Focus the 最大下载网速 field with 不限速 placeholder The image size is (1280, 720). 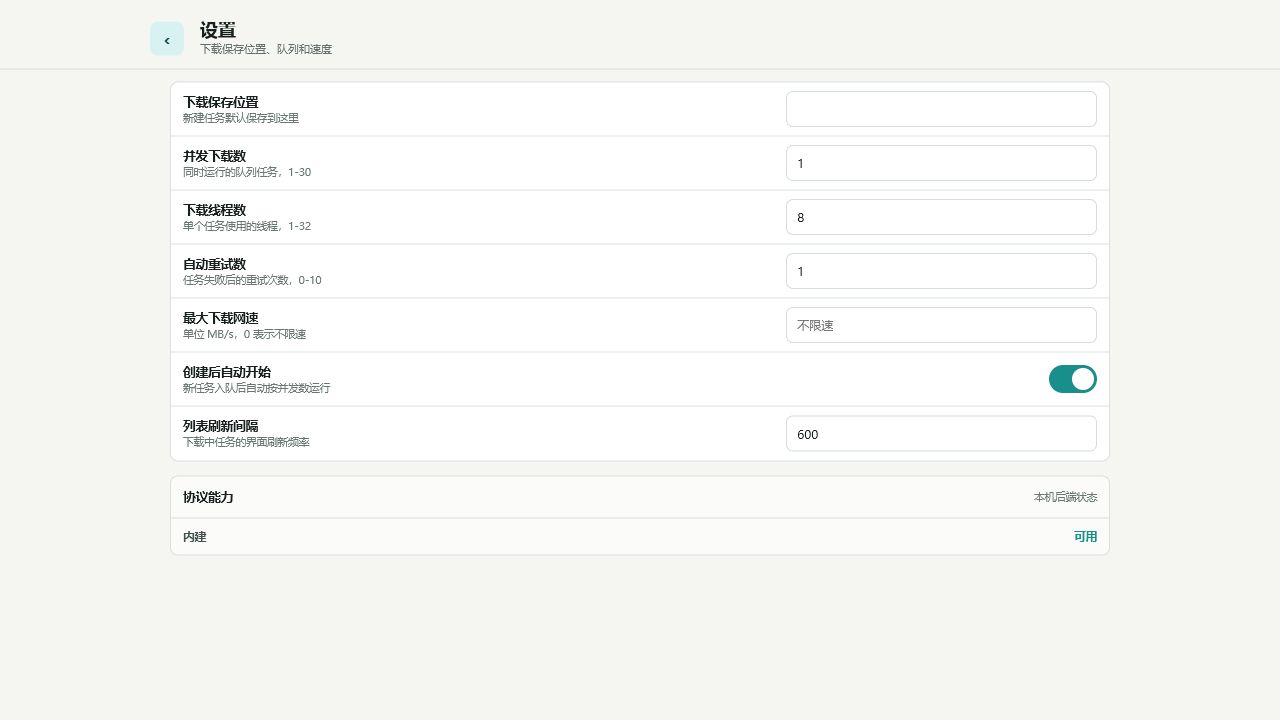[941, 325]
